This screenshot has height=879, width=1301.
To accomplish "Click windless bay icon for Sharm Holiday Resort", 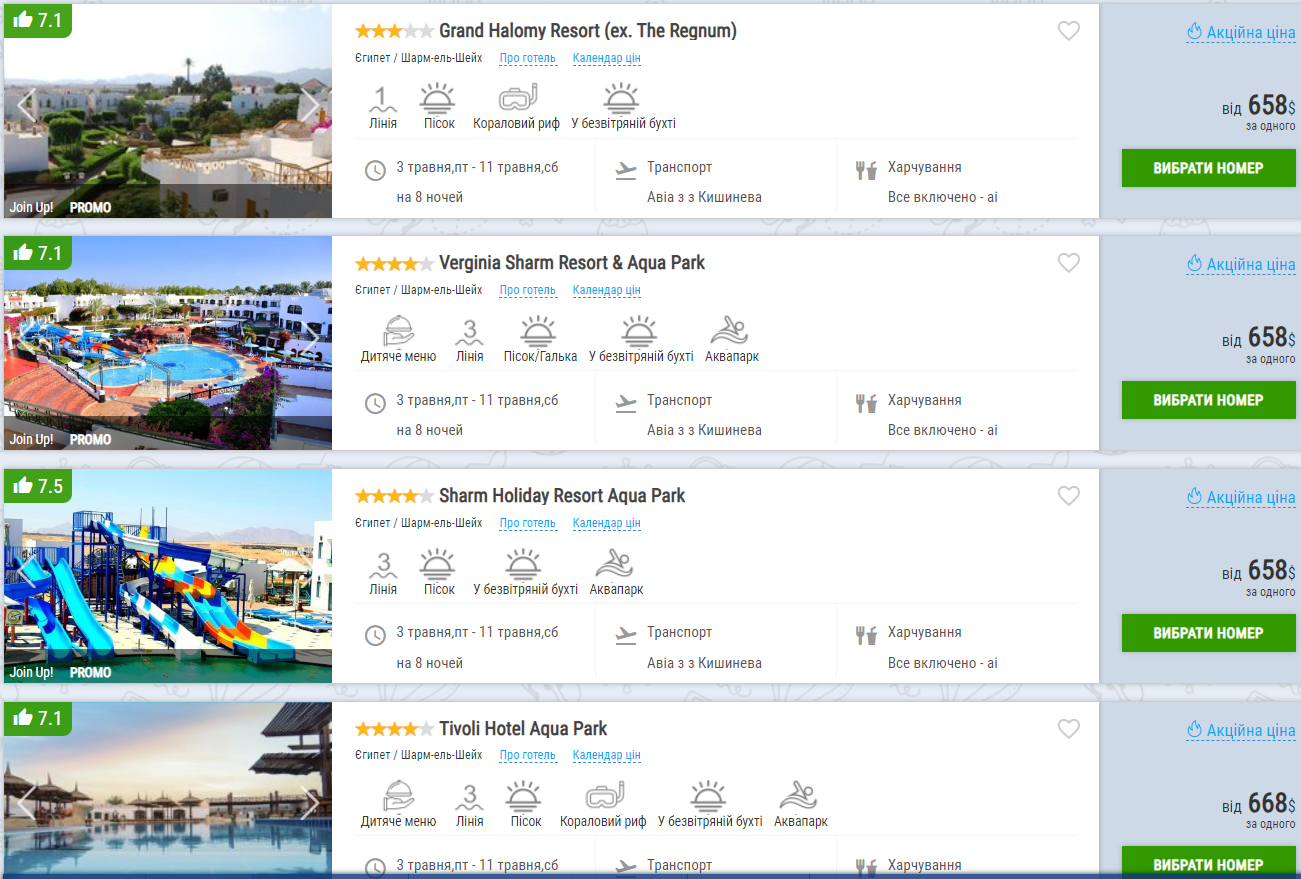I will tap(524, 565).
